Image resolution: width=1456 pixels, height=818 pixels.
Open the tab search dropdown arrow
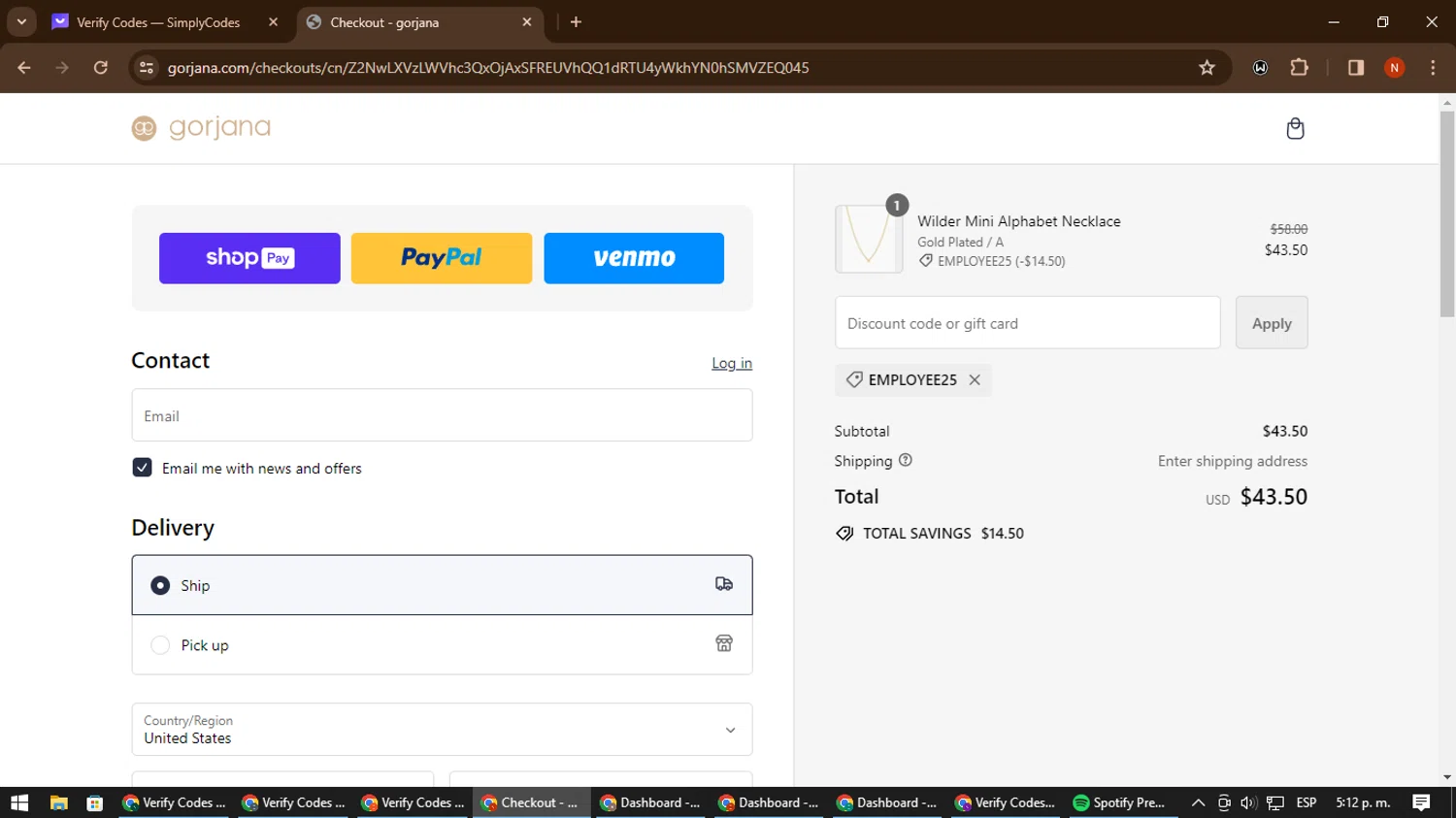tap(21, 22)
